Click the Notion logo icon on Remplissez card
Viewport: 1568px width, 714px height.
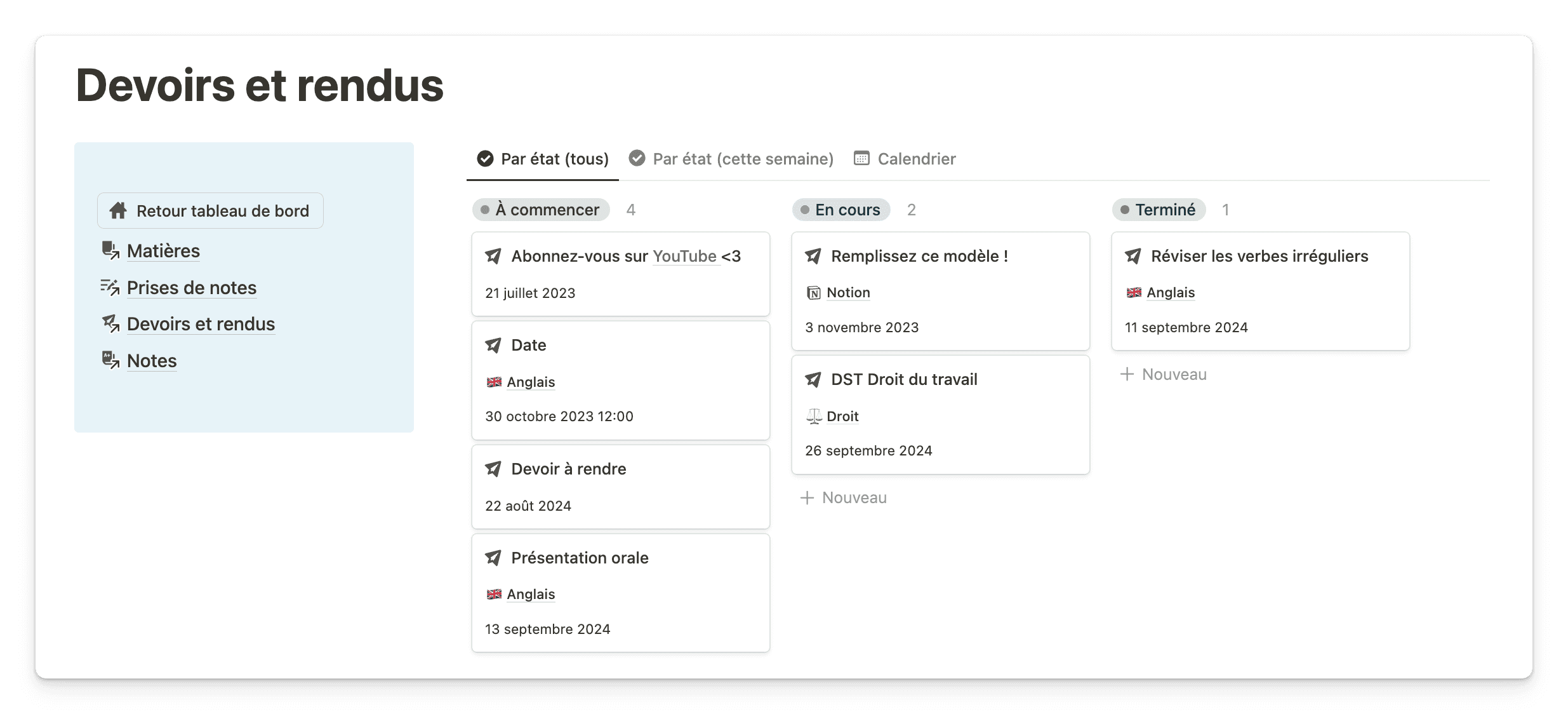(x=813, y=293)
